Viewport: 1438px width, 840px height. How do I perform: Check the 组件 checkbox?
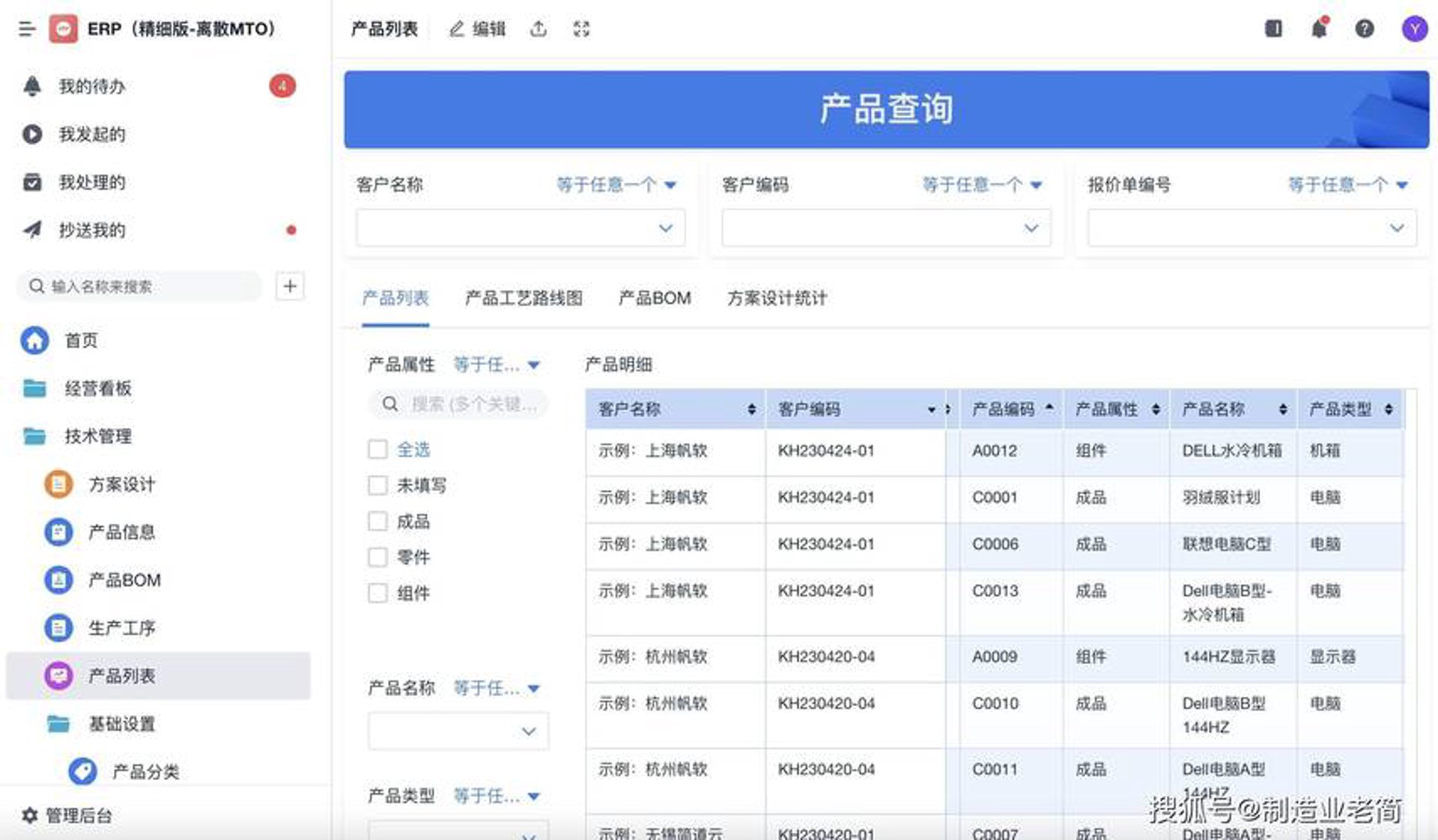(377, 593)
